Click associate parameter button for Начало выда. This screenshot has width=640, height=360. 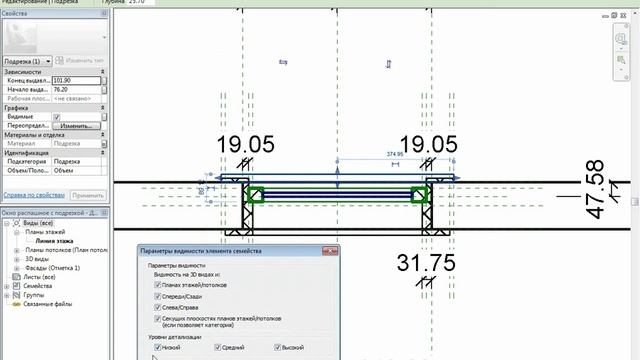104,90
